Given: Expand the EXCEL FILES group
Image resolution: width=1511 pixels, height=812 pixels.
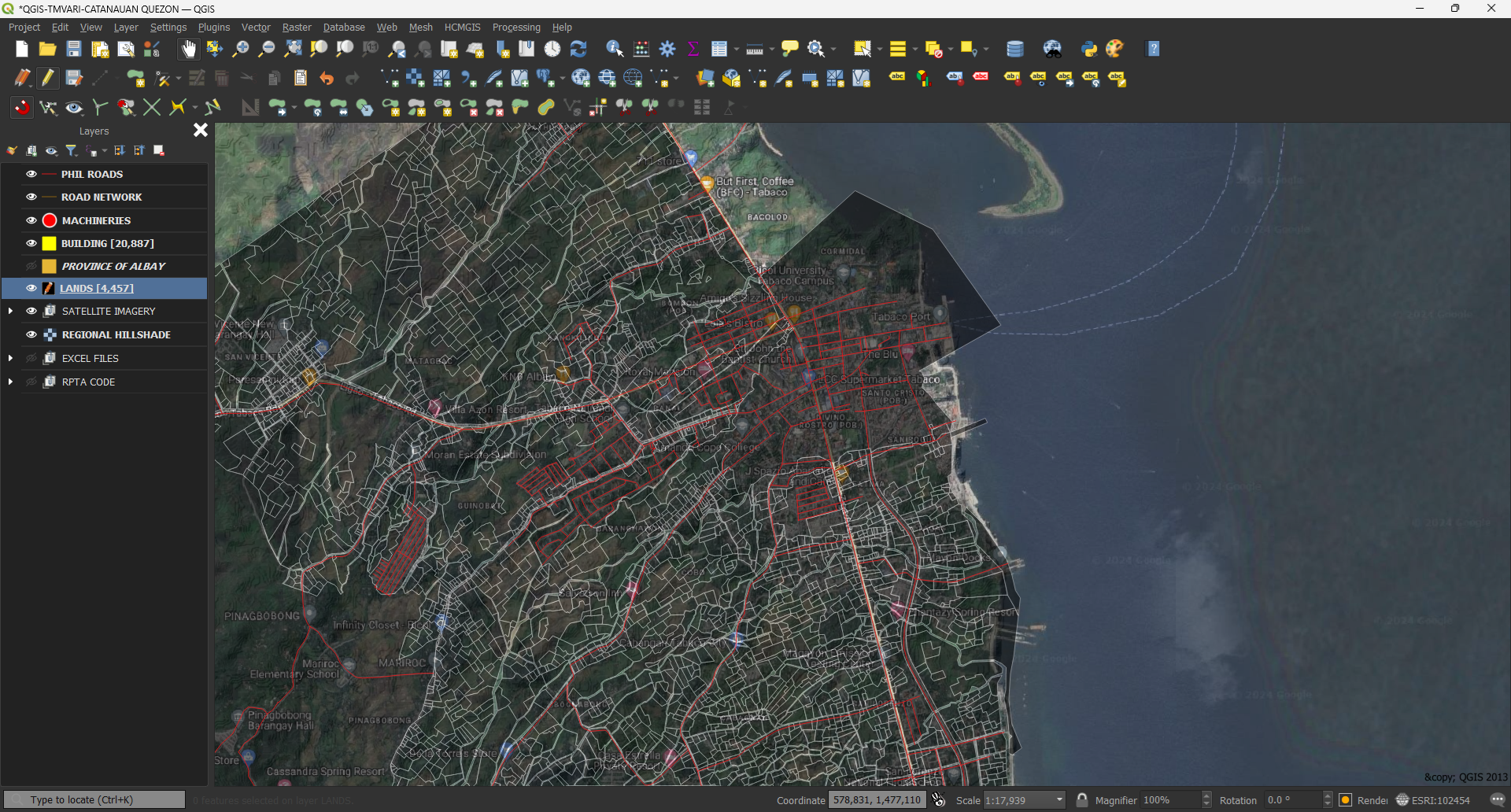Looking at the screenshot, I should tap(10, 357).
